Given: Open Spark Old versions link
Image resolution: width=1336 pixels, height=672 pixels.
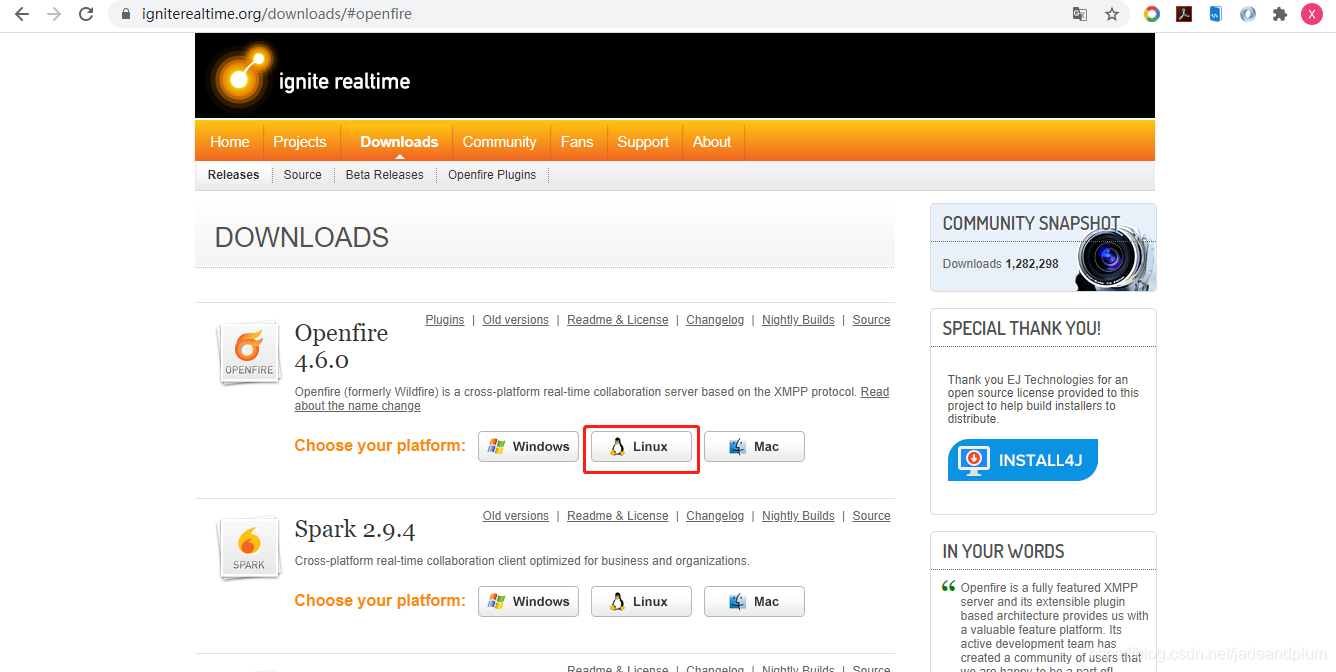Looking at the screenshot, I should (x=516, y=516).
